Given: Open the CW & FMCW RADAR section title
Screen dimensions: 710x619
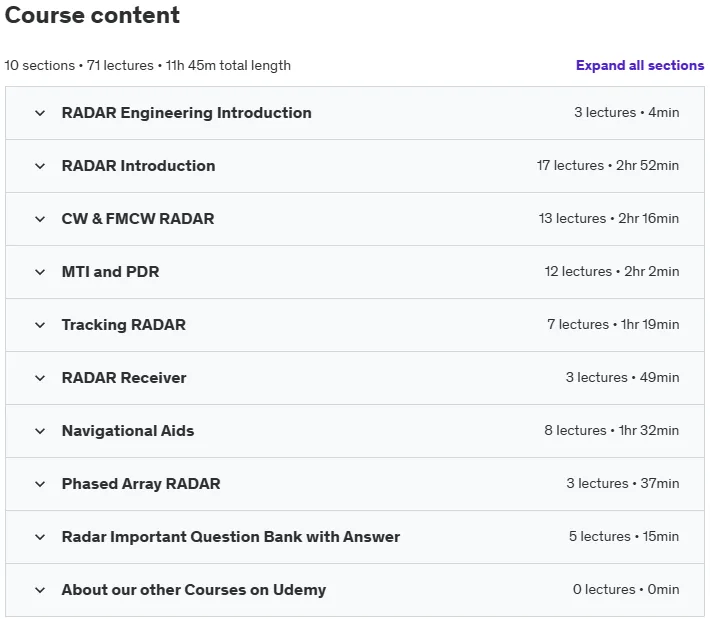Looking at the screenshot, I should (138, 219).
